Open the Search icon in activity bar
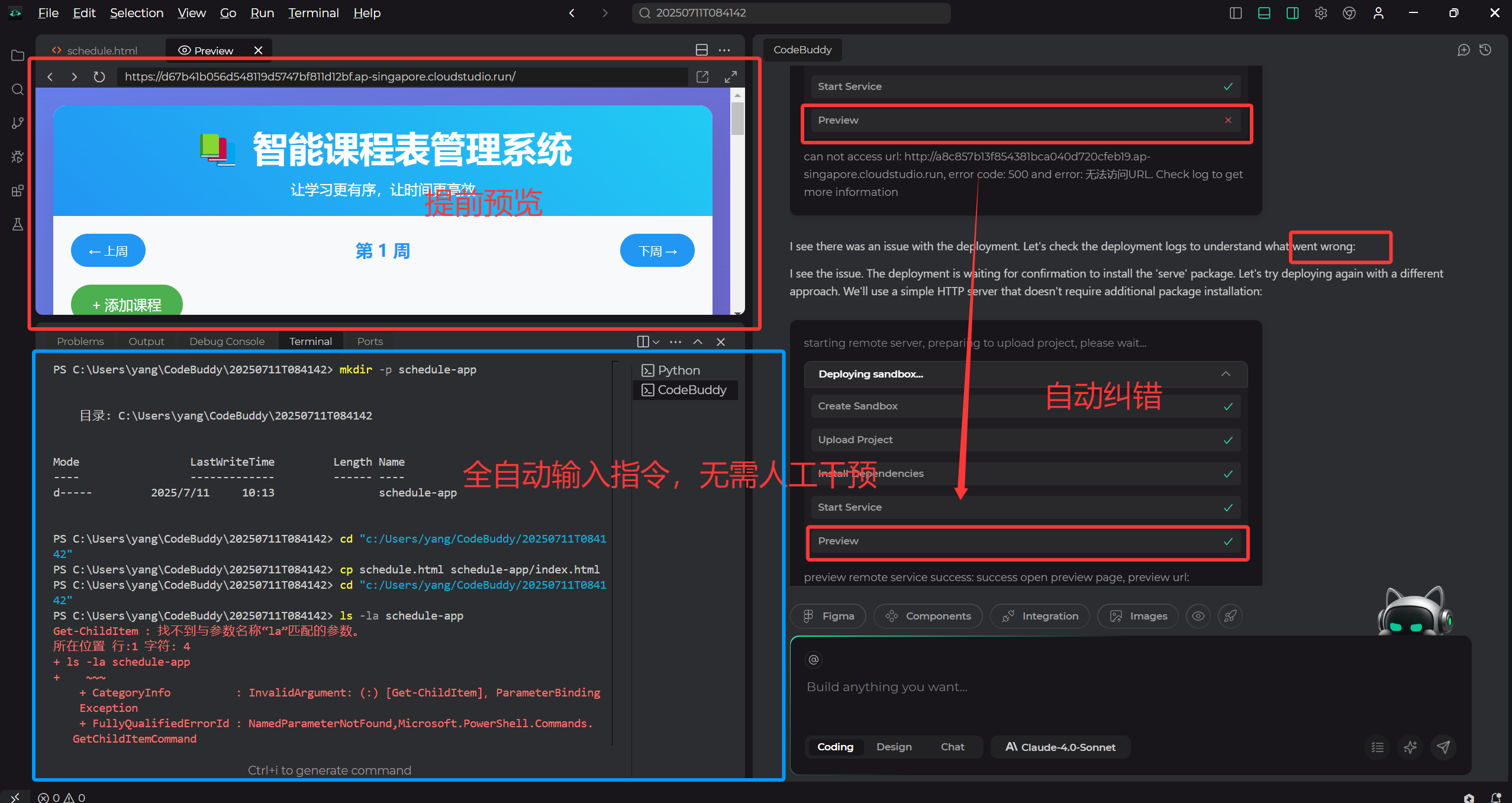Screen dimensions: 1512x803 18,89
